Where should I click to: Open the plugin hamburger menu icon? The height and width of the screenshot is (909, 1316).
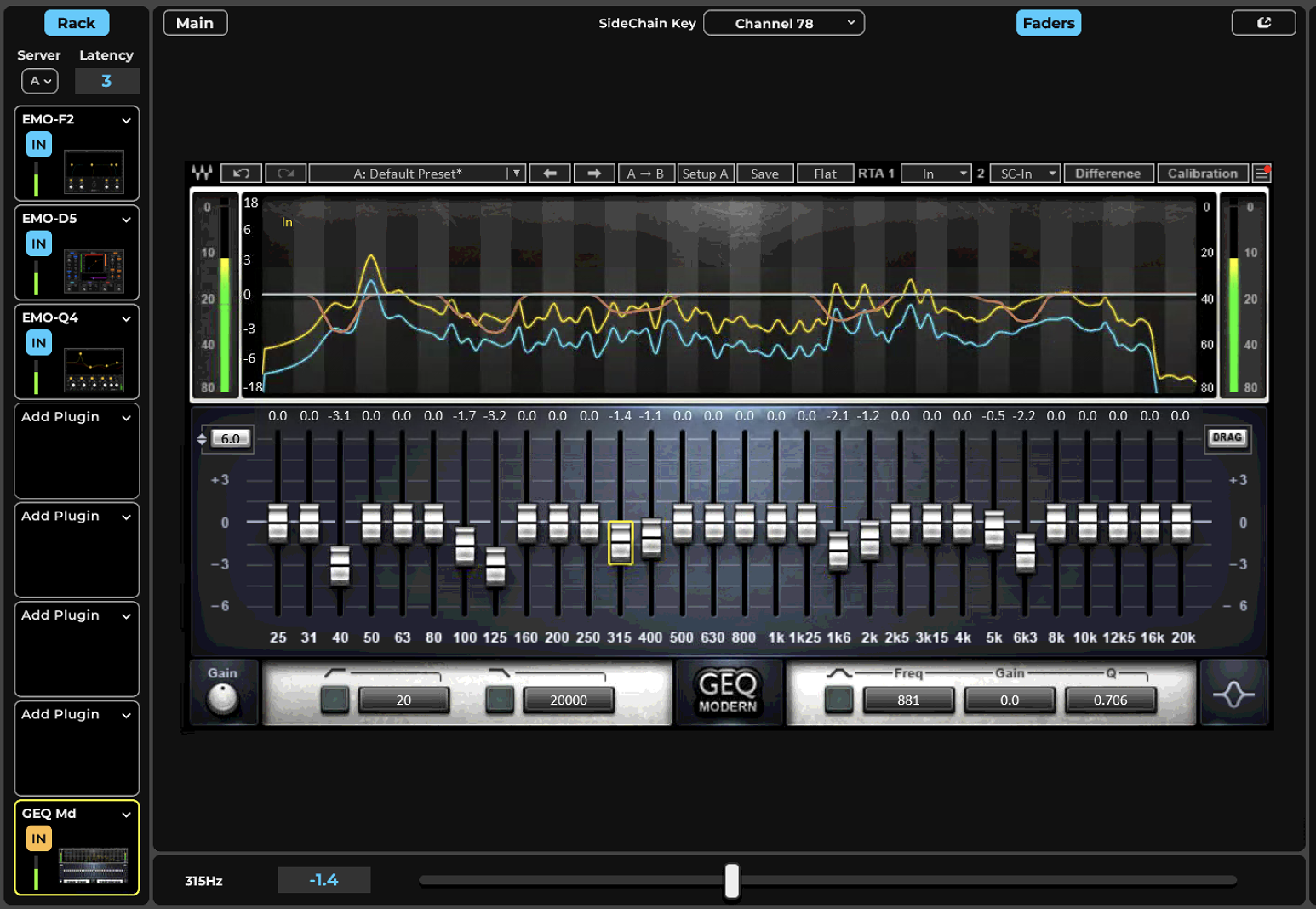click(x=1262, y=174)
